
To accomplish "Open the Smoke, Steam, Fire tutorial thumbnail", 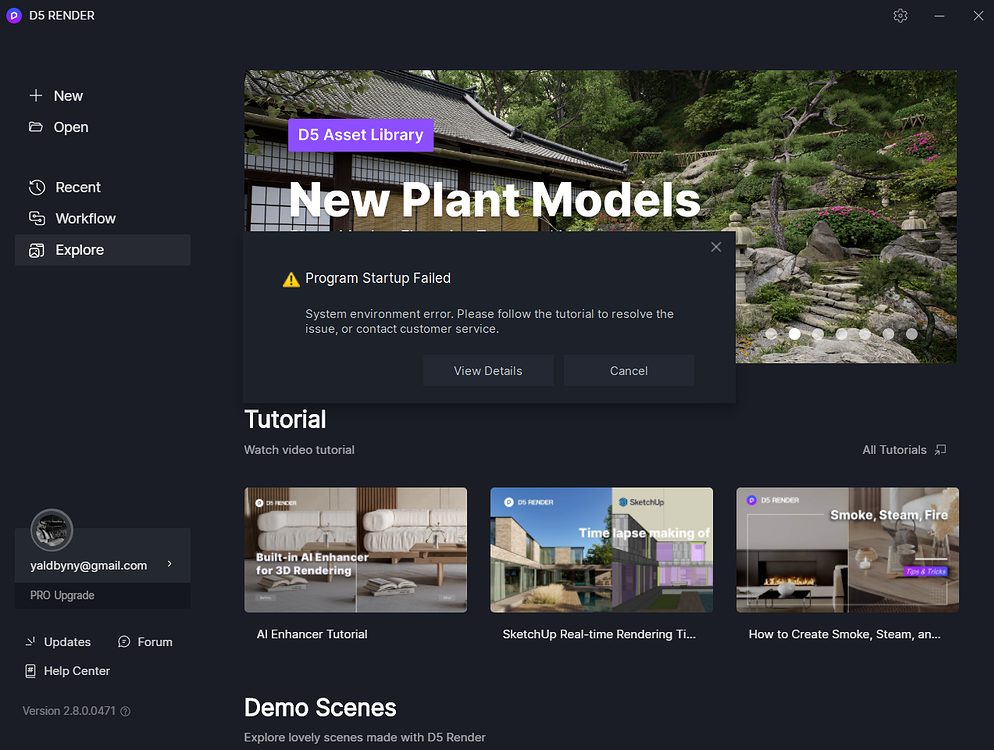I will tap(848, 550).
